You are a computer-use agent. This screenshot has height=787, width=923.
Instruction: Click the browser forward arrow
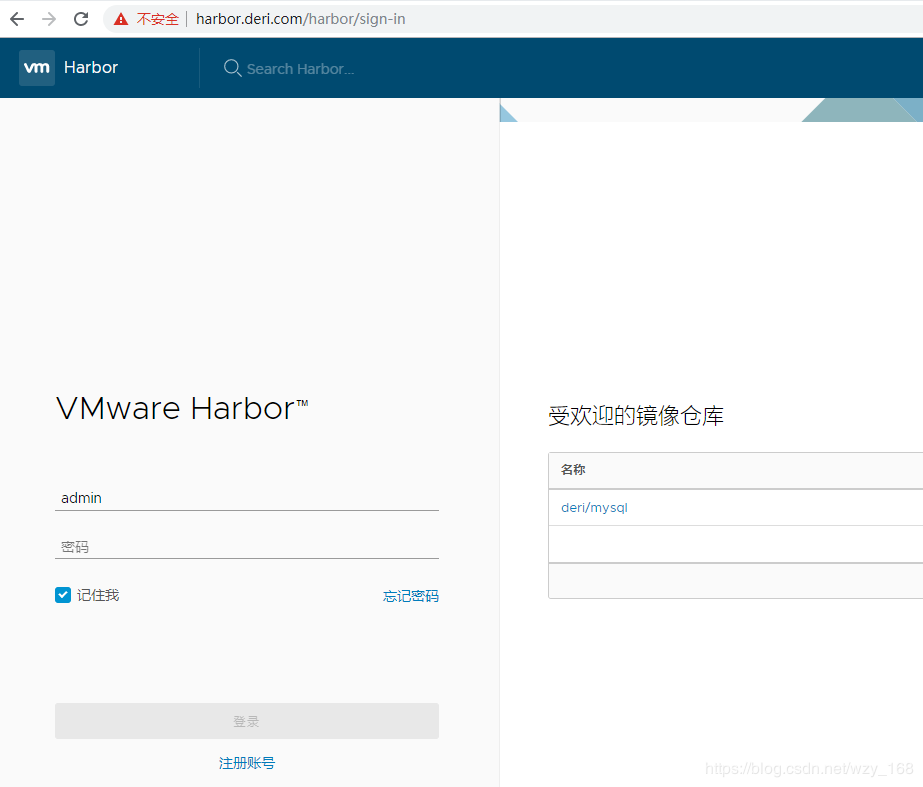click(48, 18)
